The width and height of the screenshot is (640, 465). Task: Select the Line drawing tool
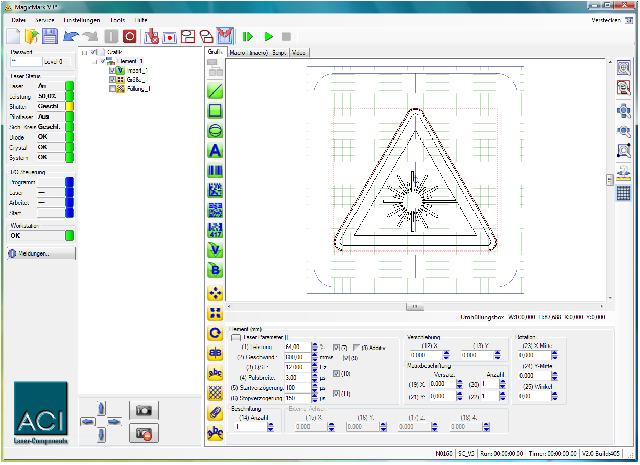click(214, 91)
